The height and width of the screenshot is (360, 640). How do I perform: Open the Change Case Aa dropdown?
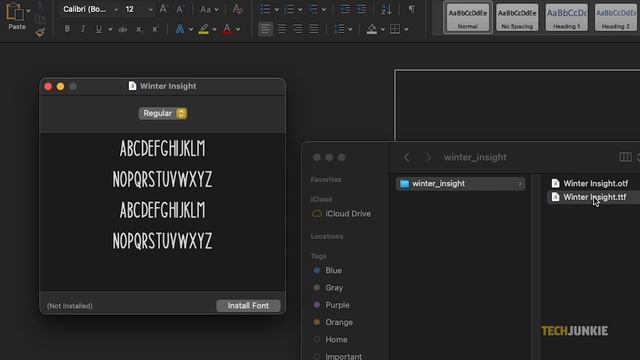pyautogui.click(x=209, y=9)
